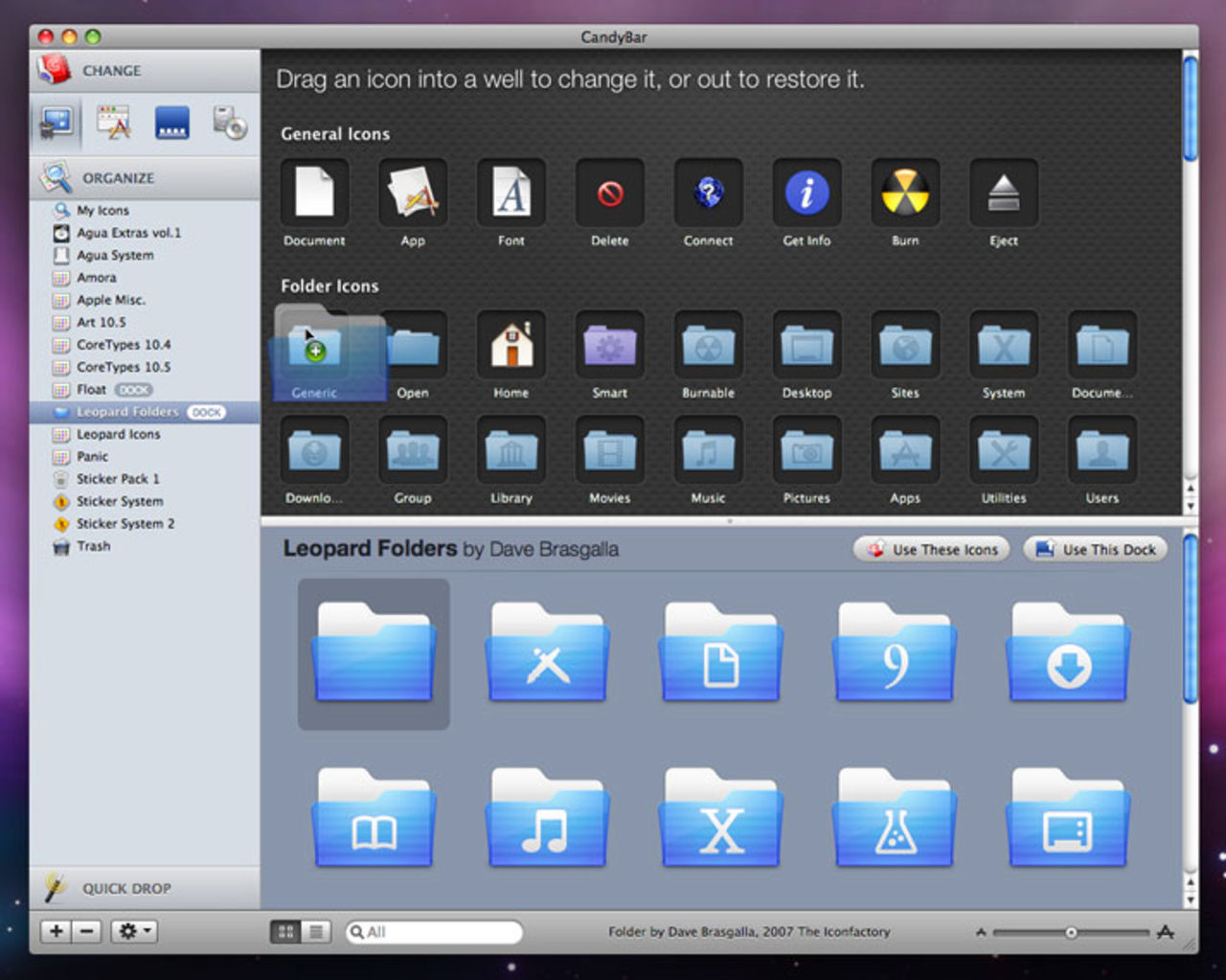1226x980 pixels.
Task: Switch to icon grid view
Action: click(x=285, y=931)
